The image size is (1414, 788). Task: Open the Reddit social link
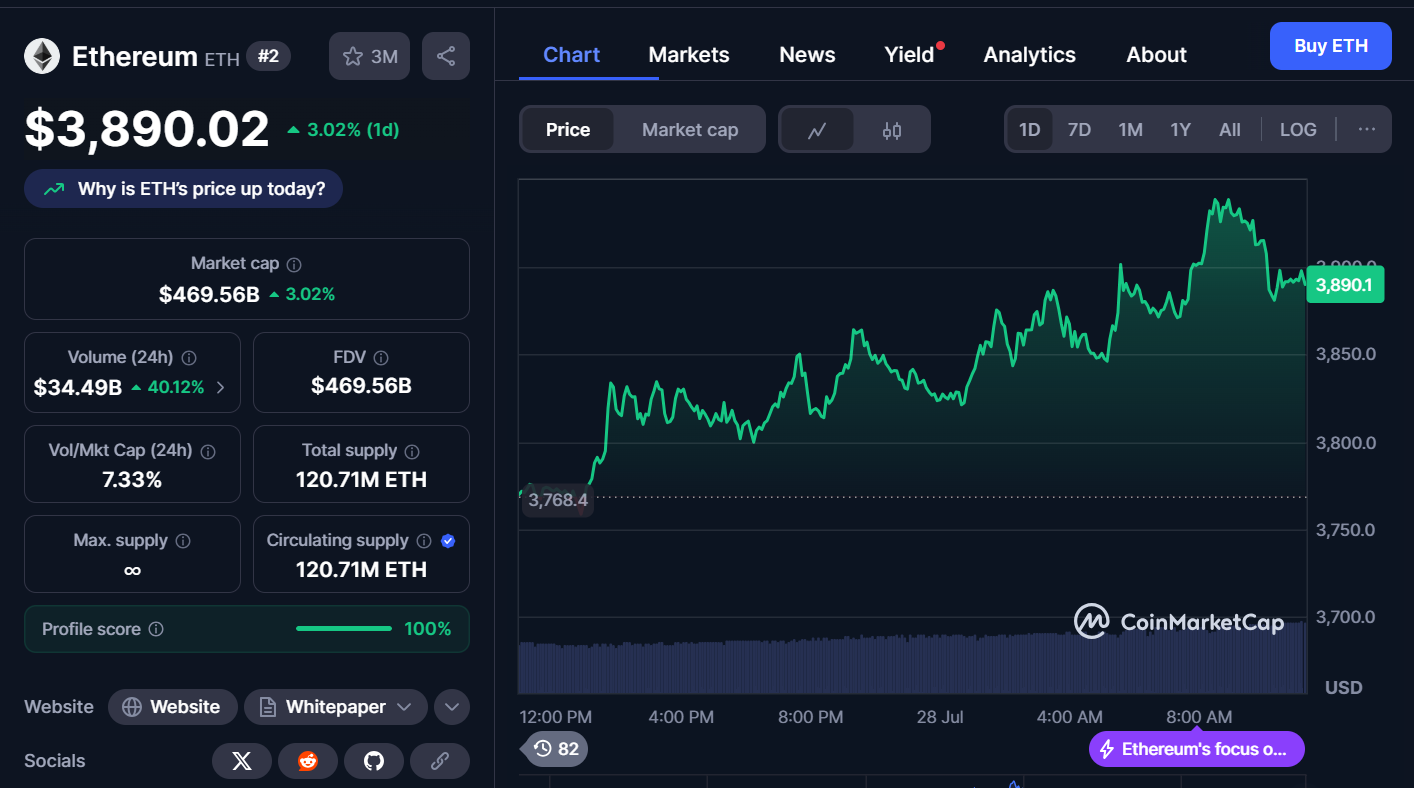pyautogui.click(x=308, y=761)
